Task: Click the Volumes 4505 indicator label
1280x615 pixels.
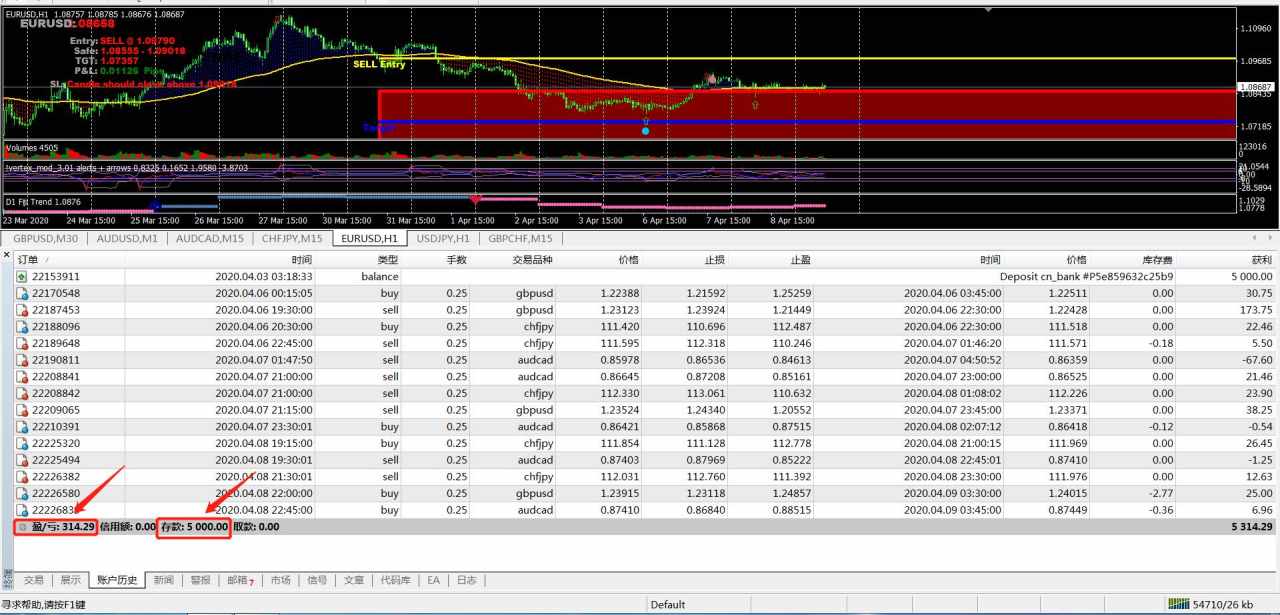Action: tap(31, 148)
